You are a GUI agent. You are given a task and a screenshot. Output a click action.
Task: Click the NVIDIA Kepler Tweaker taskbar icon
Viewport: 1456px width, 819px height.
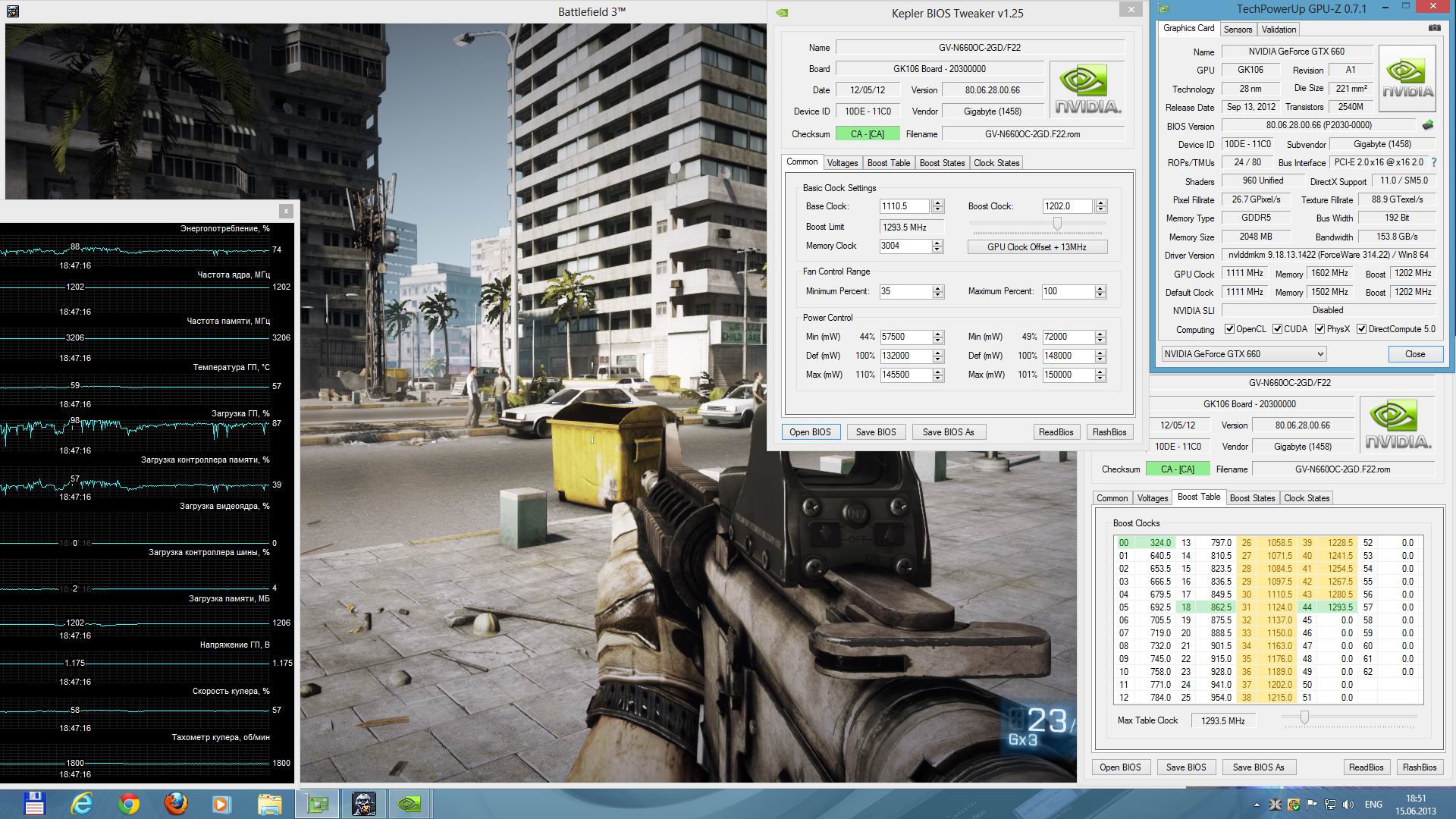410,803
